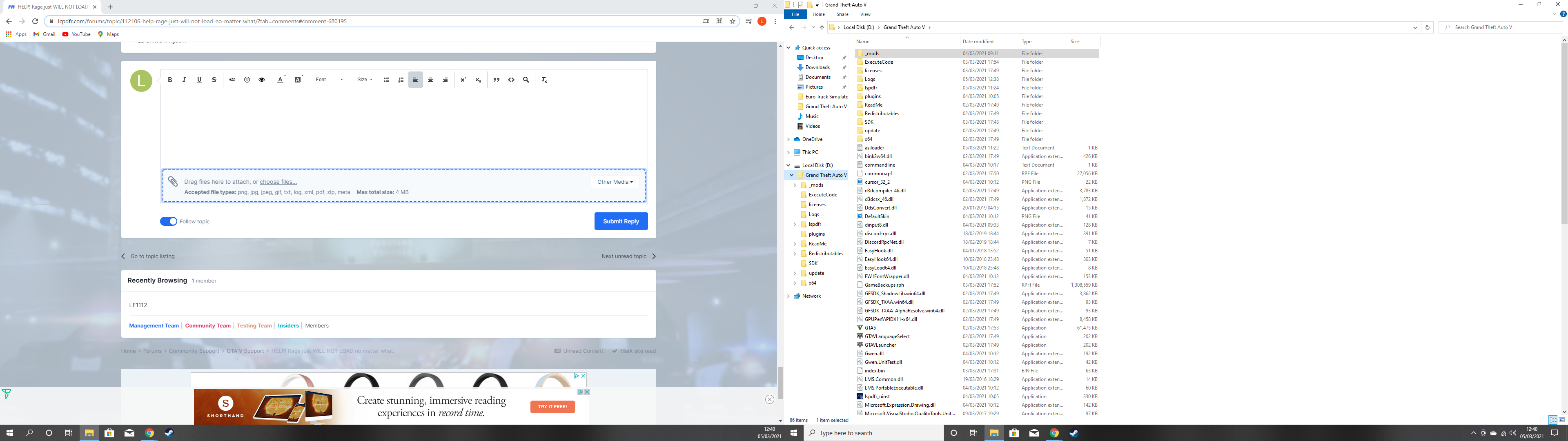This screenshot has width=1568, height=441.
Task: Insert a numbered list
Action: [401, 80]
